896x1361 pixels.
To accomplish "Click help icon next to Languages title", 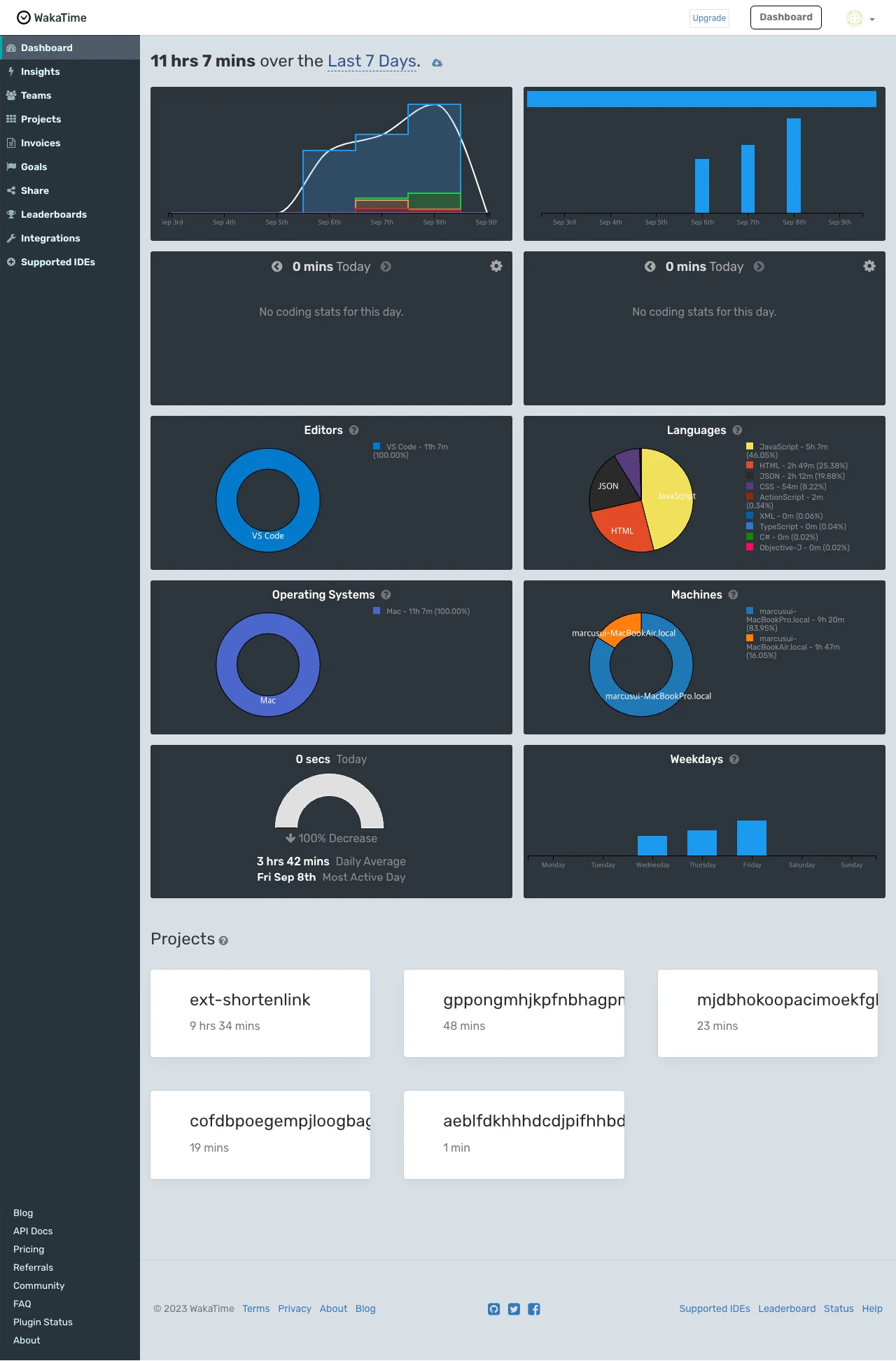I will pos(737,430).
